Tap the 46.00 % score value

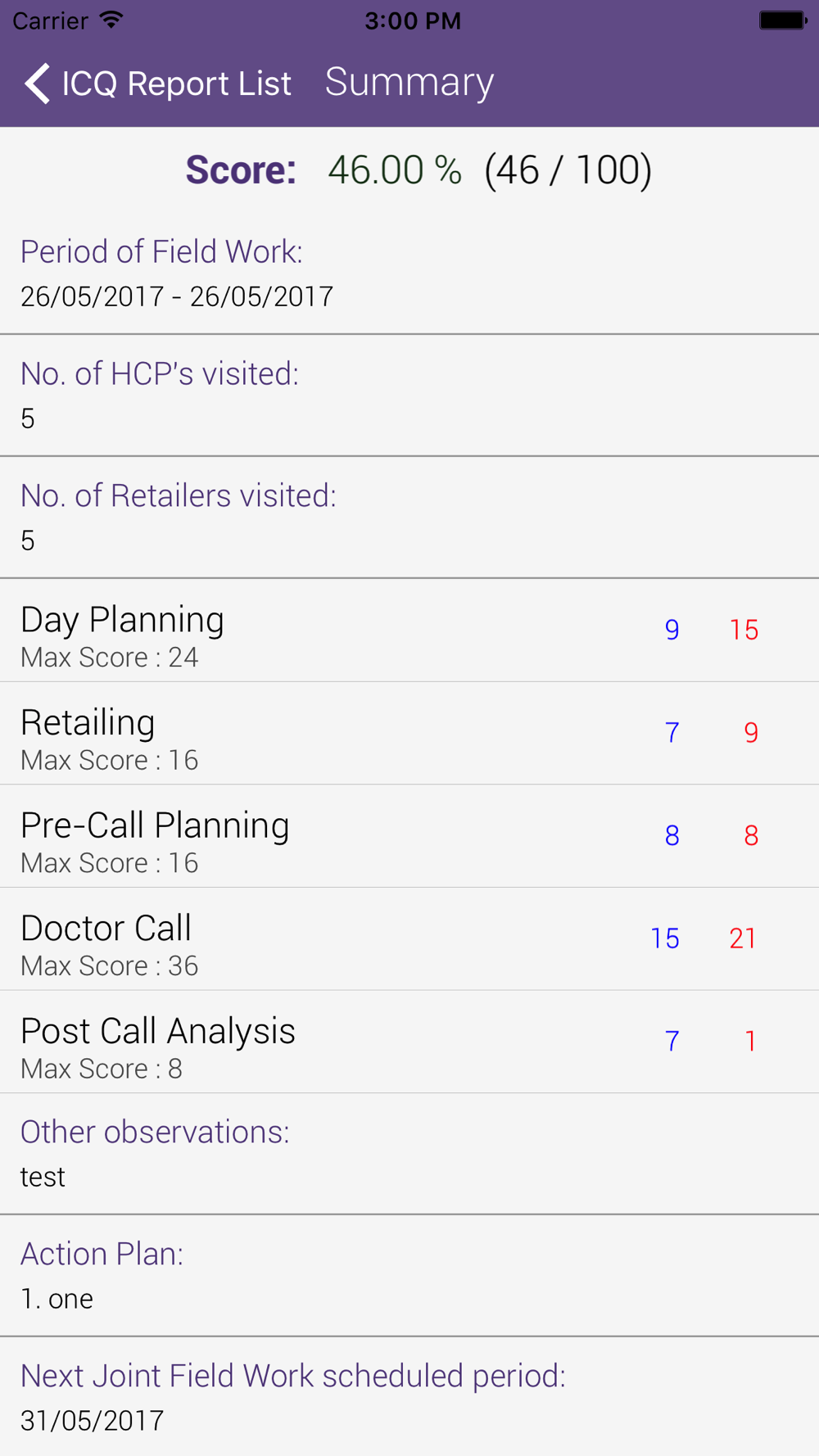click(395, 170)
